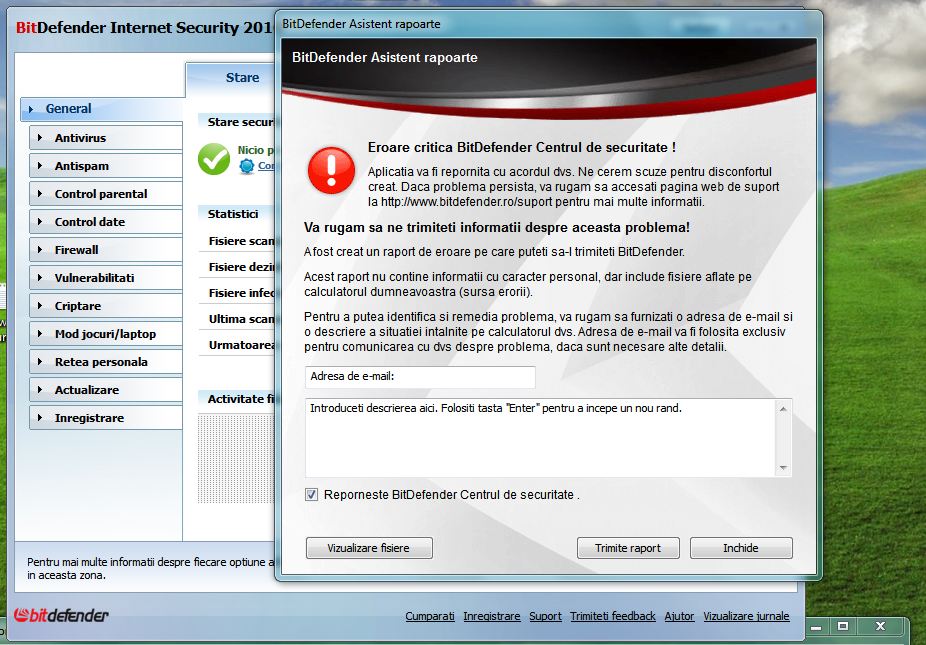Click the Con link under security status
Screen dimensions: 926x645
pyautogui.click(x=266, y=166)
